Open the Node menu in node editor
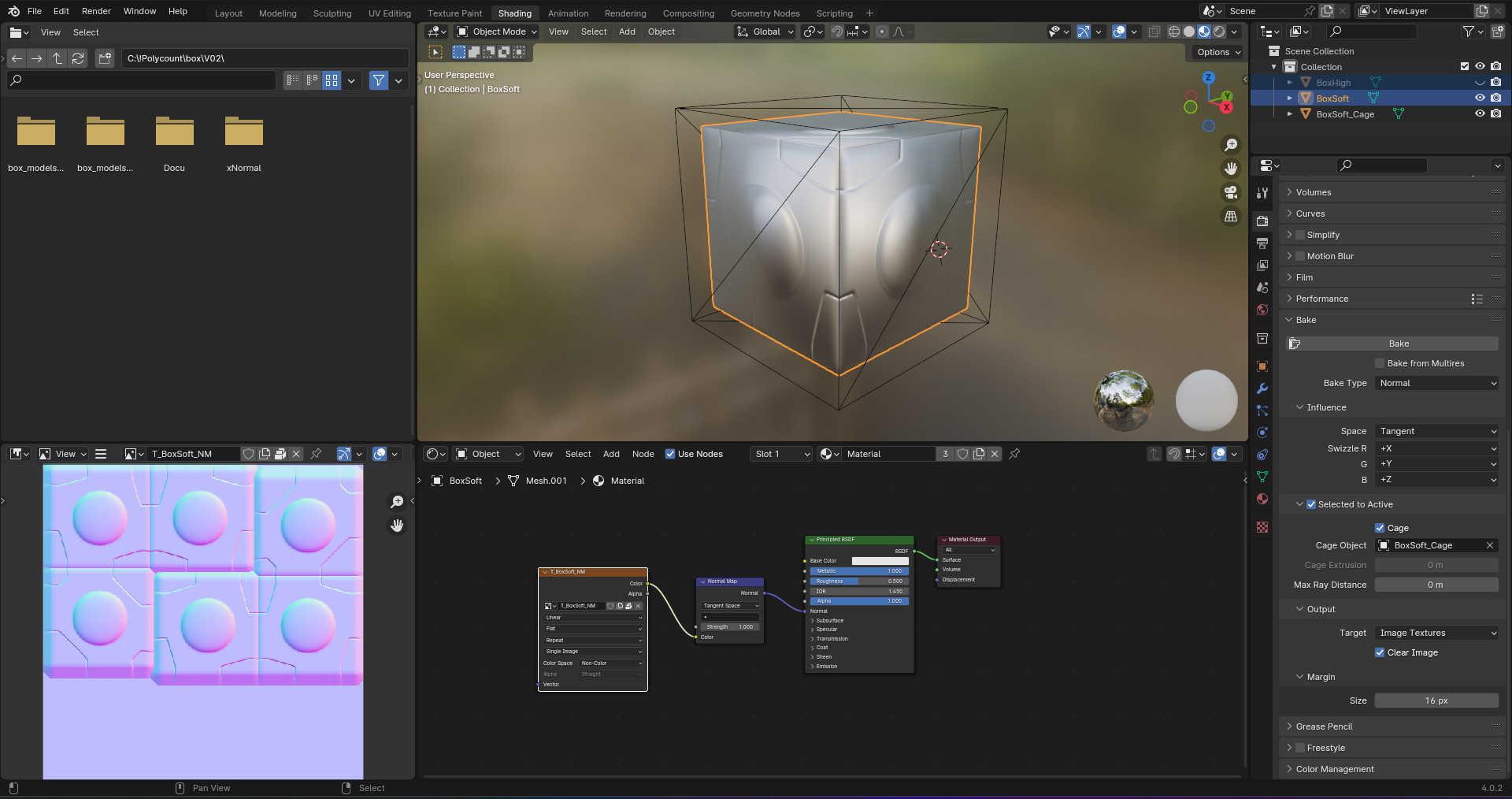1512x799 pixels. pos(643,454)
